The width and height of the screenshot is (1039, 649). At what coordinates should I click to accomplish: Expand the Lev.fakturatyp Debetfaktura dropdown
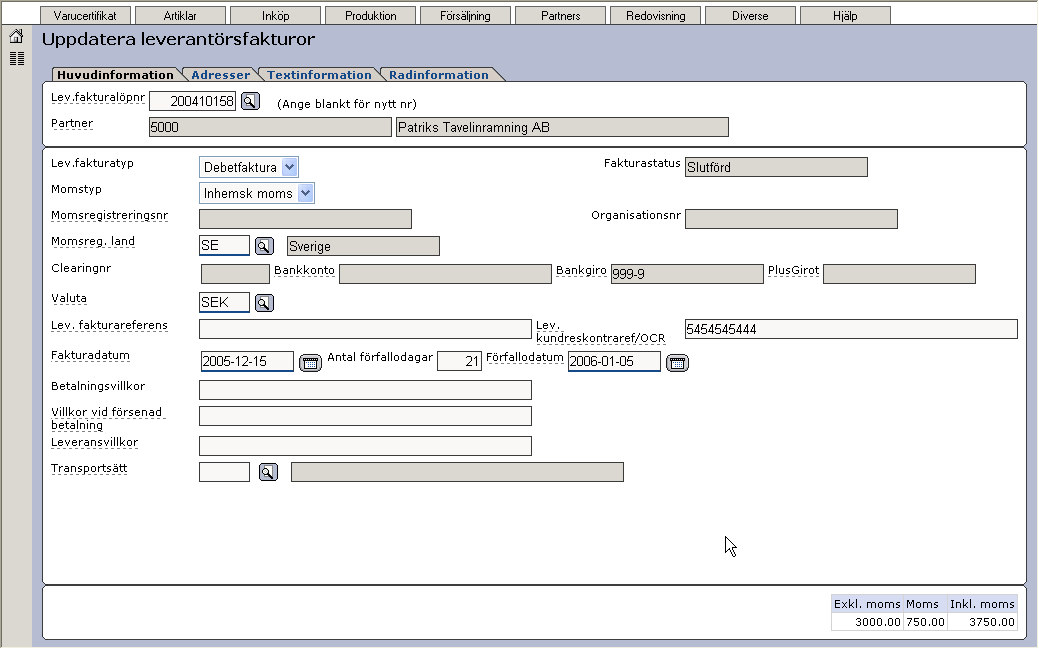pos(289,167)
